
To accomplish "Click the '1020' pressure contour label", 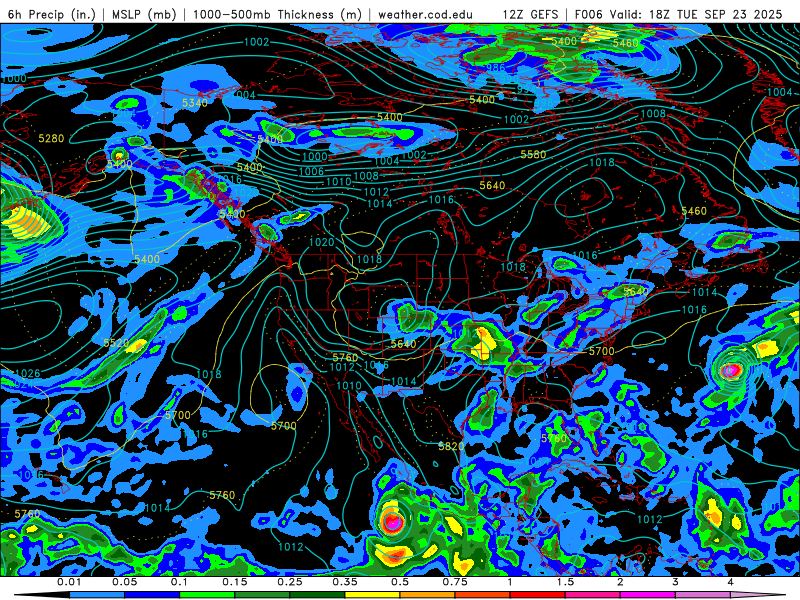I will (x=321, y=242).
